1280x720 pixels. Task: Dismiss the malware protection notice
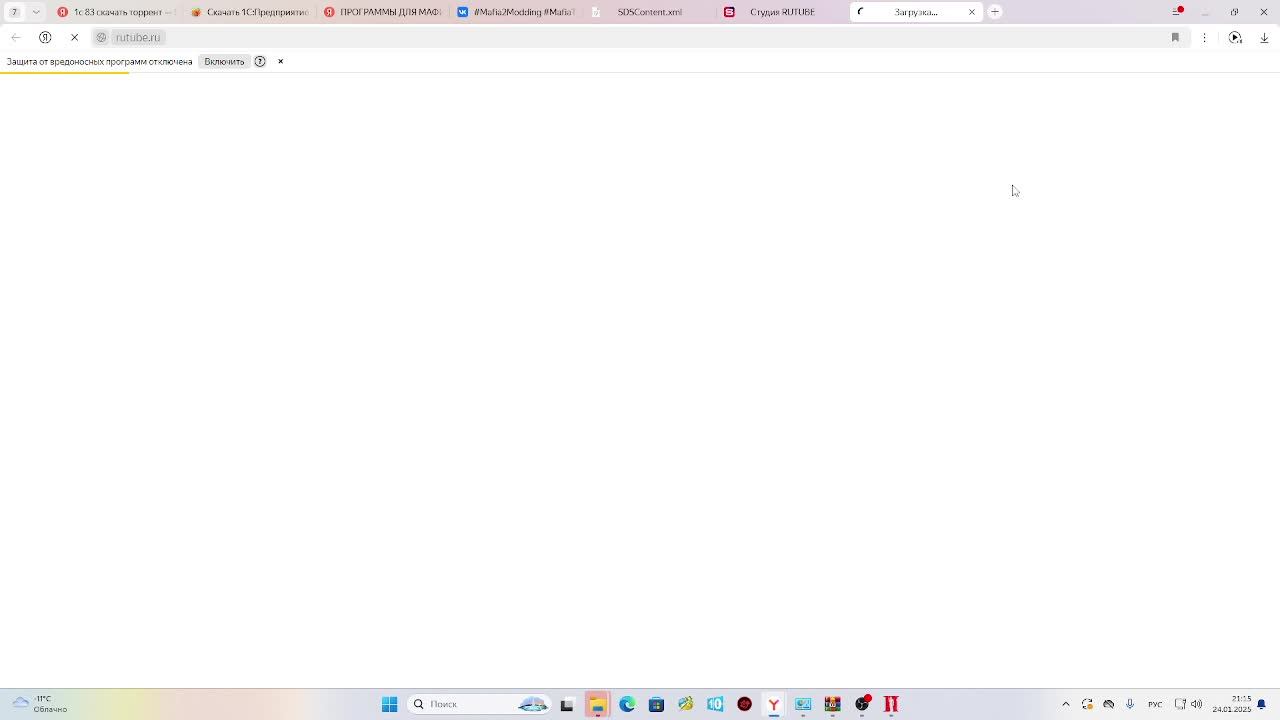[280, 61]
